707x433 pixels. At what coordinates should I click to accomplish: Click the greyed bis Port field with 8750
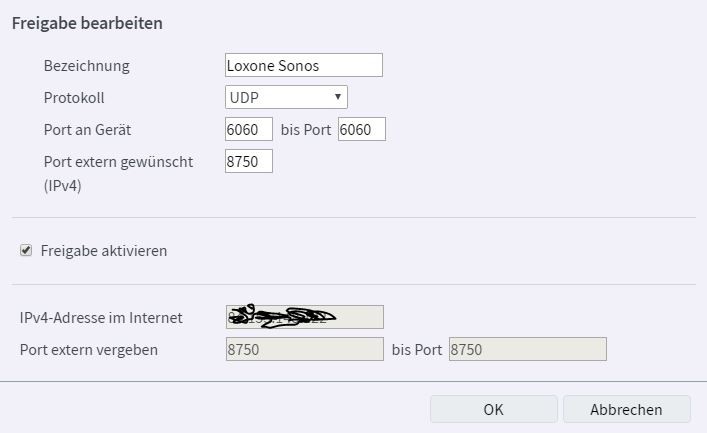527,349
